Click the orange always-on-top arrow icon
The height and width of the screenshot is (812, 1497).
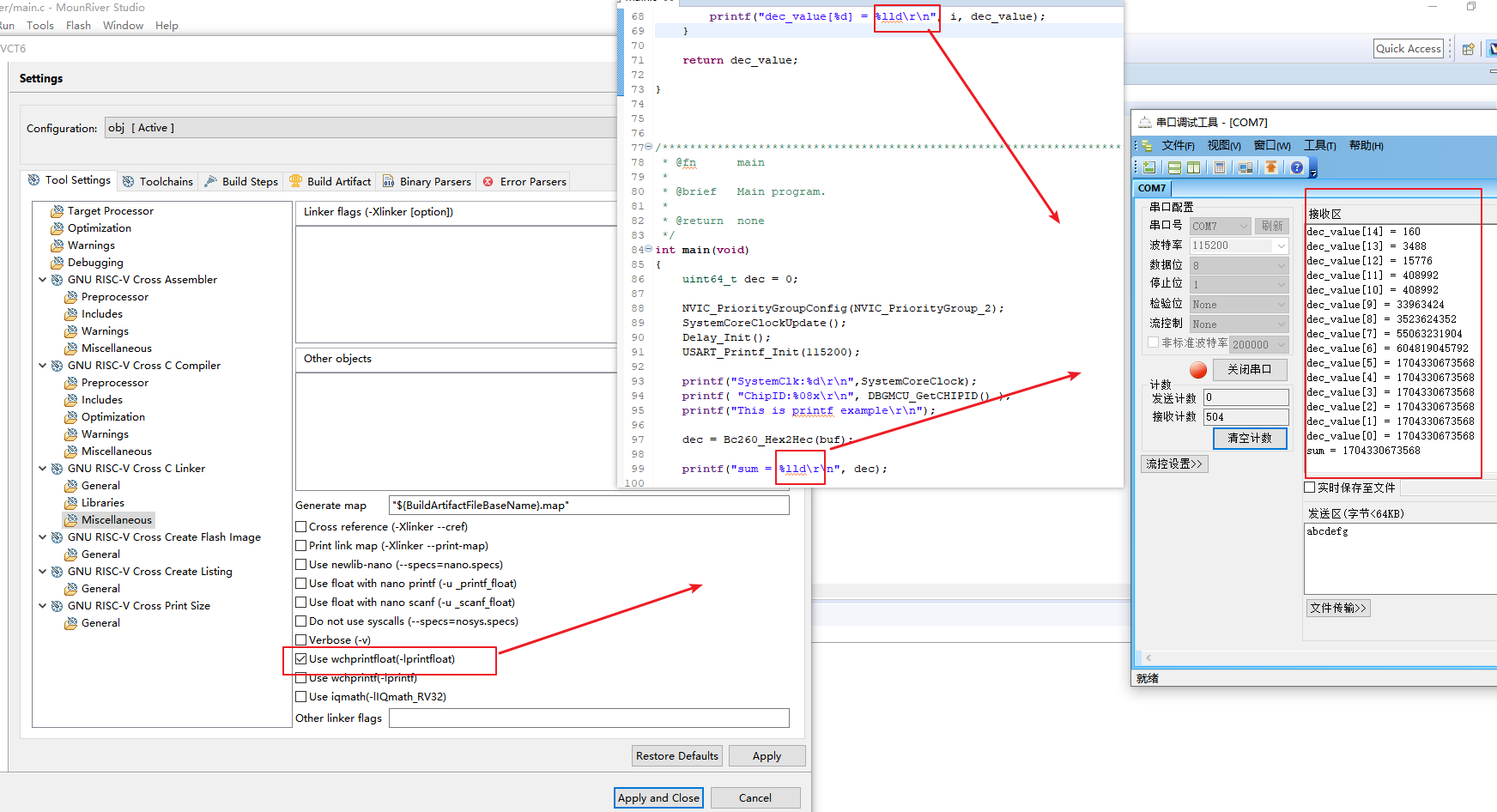click(x=1271, y=167)
